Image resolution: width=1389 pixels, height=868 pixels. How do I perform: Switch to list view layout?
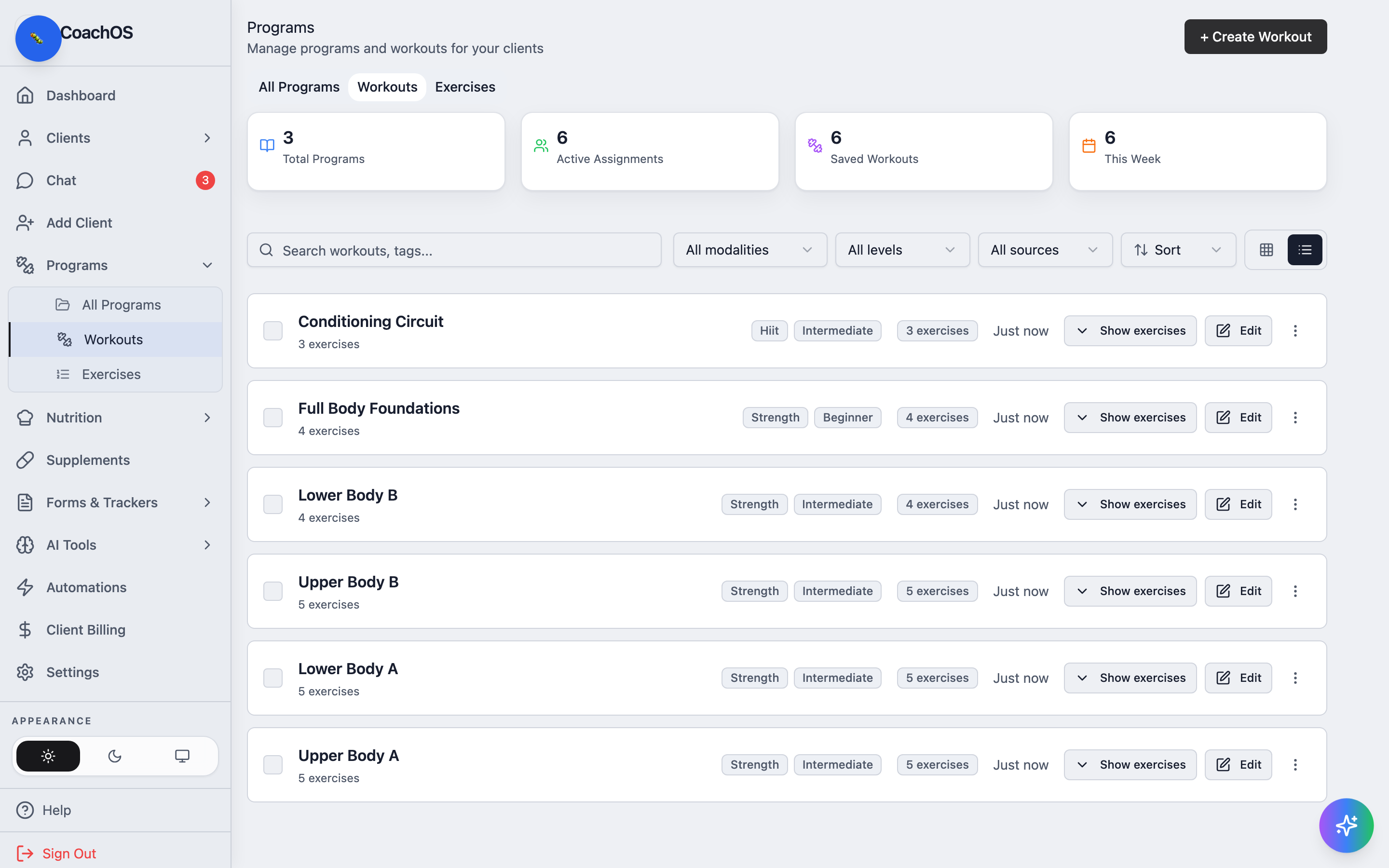coord(1305,250)
